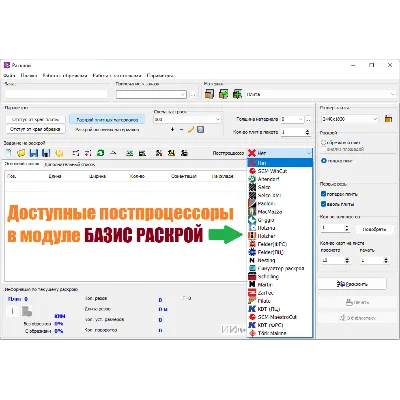Select the filled blue radio button in right panel
The height and width of the screenshot is (400, 400).
pos(323,161)
